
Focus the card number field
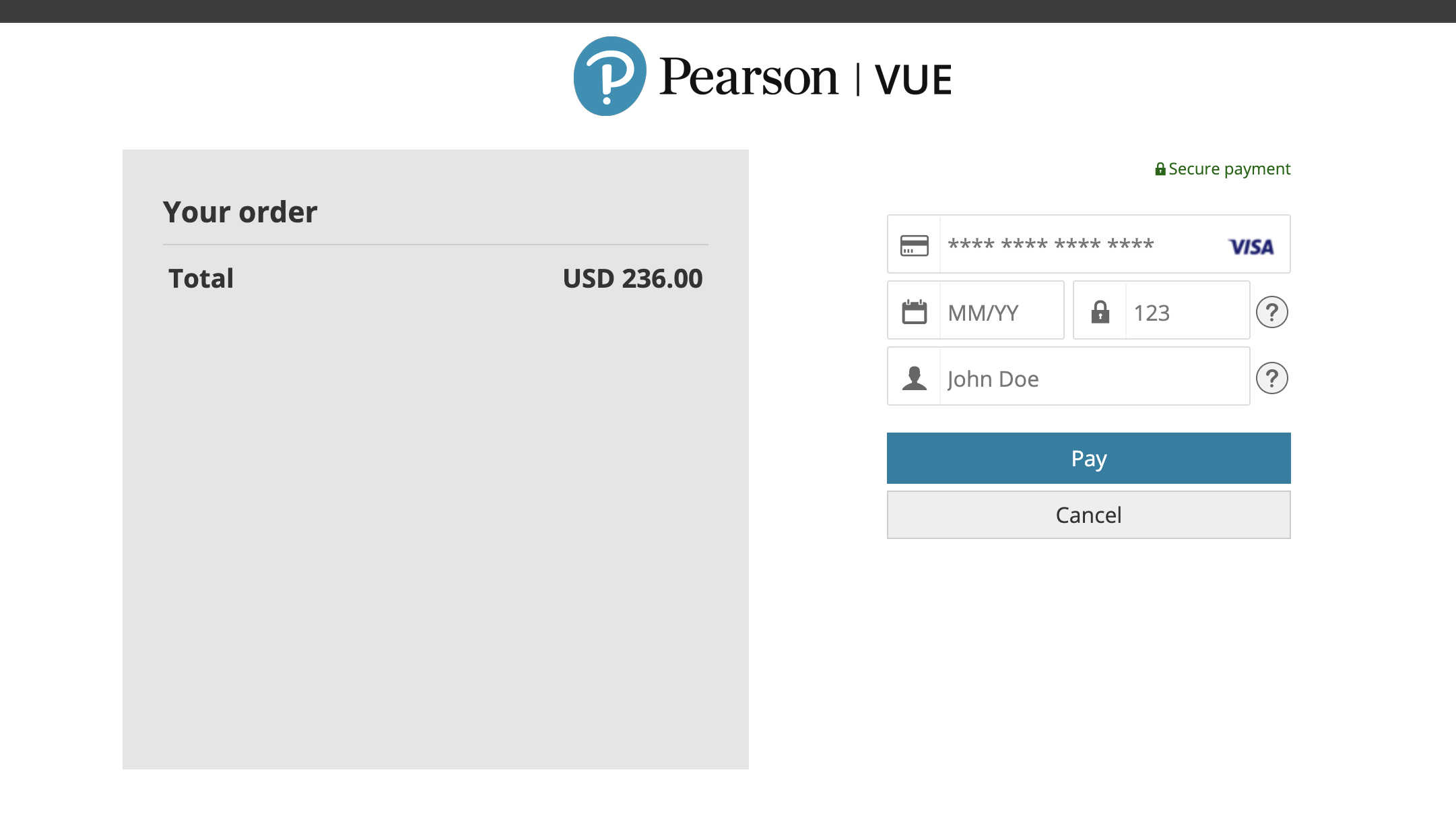(1088, 244)
